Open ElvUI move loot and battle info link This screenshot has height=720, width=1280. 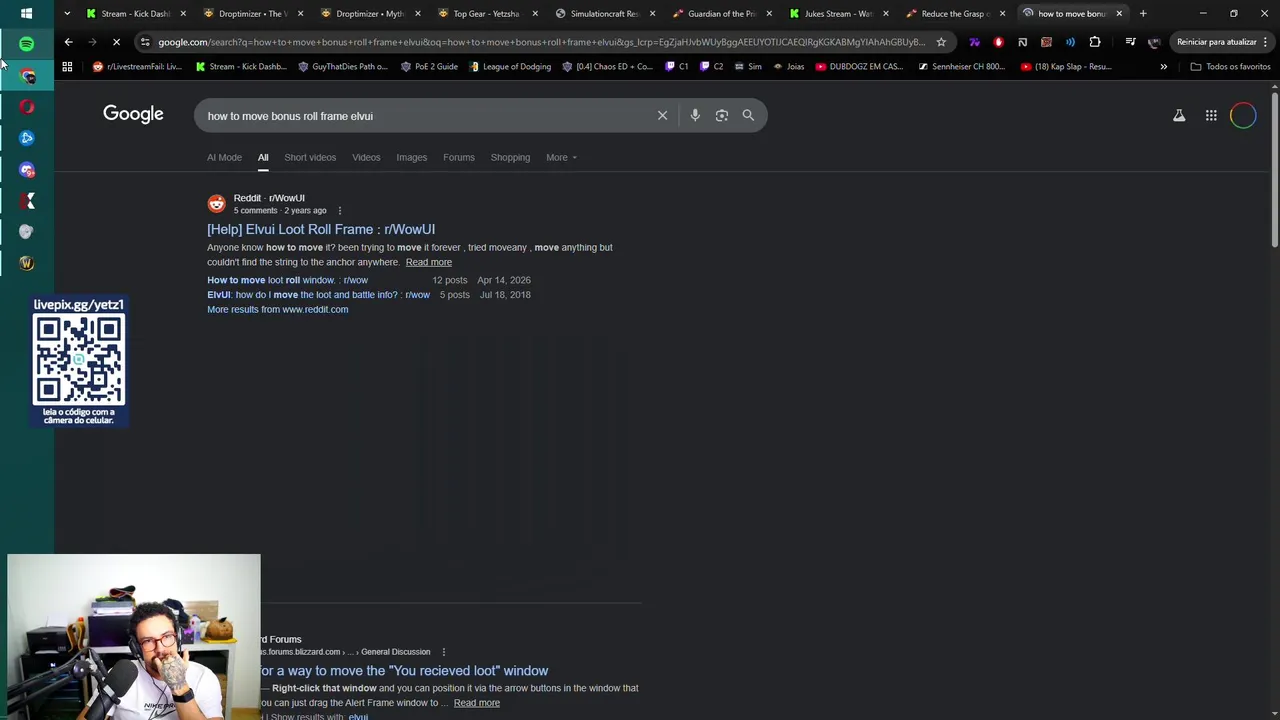(318, 295)
